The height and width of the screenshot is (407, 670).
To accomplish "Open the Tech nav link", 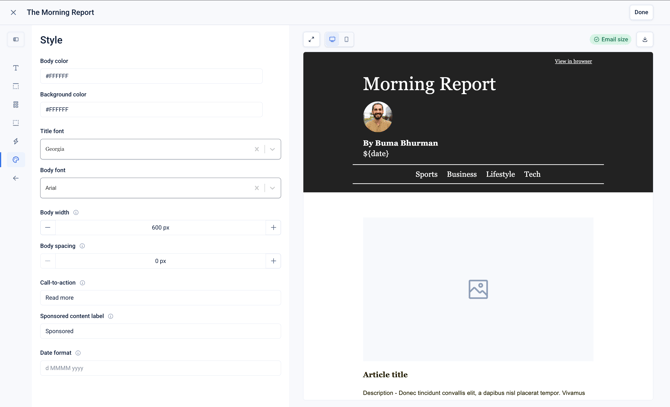I will tap(532, 174).
